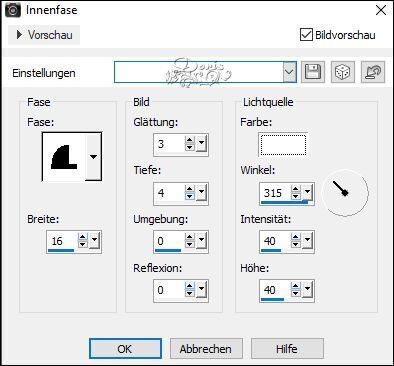Image resolution: width=394 pixels, height=366 pixels.
Task: Increase the Glättung value with up arrow
Action: (x=190, y=140)
